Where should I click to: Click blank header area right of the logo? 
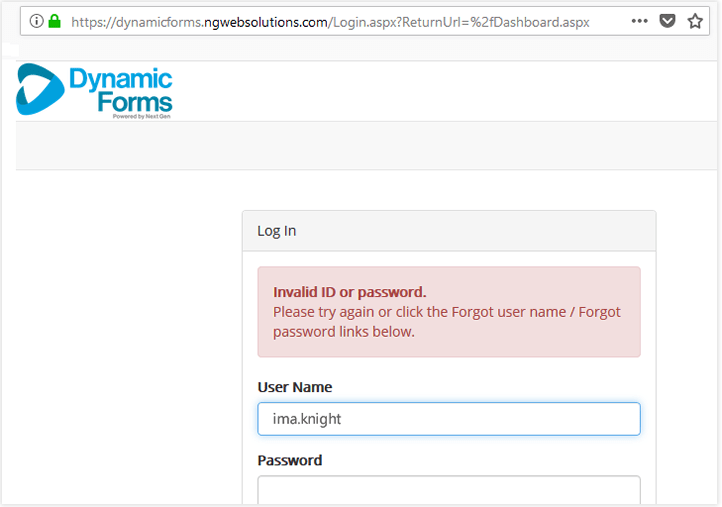click(x=450, y=90)
